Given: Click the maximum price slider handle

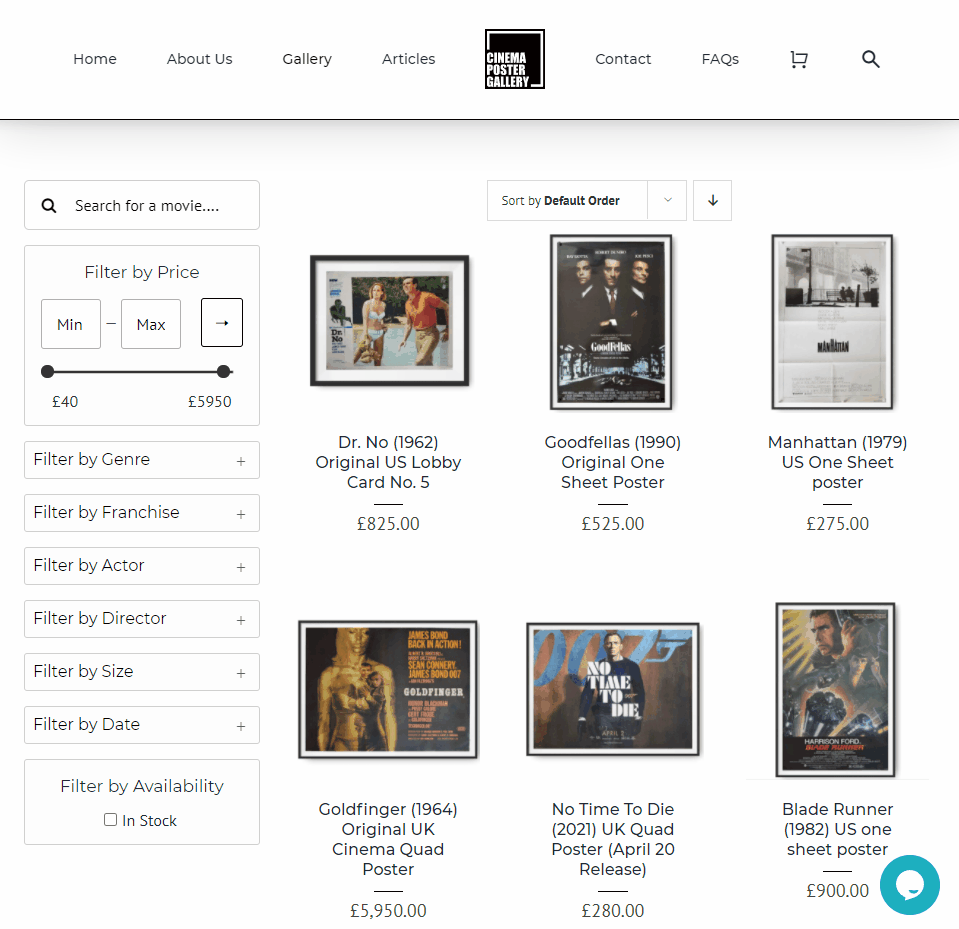Looking at the screenshot, I should click(x=224, y=371).
